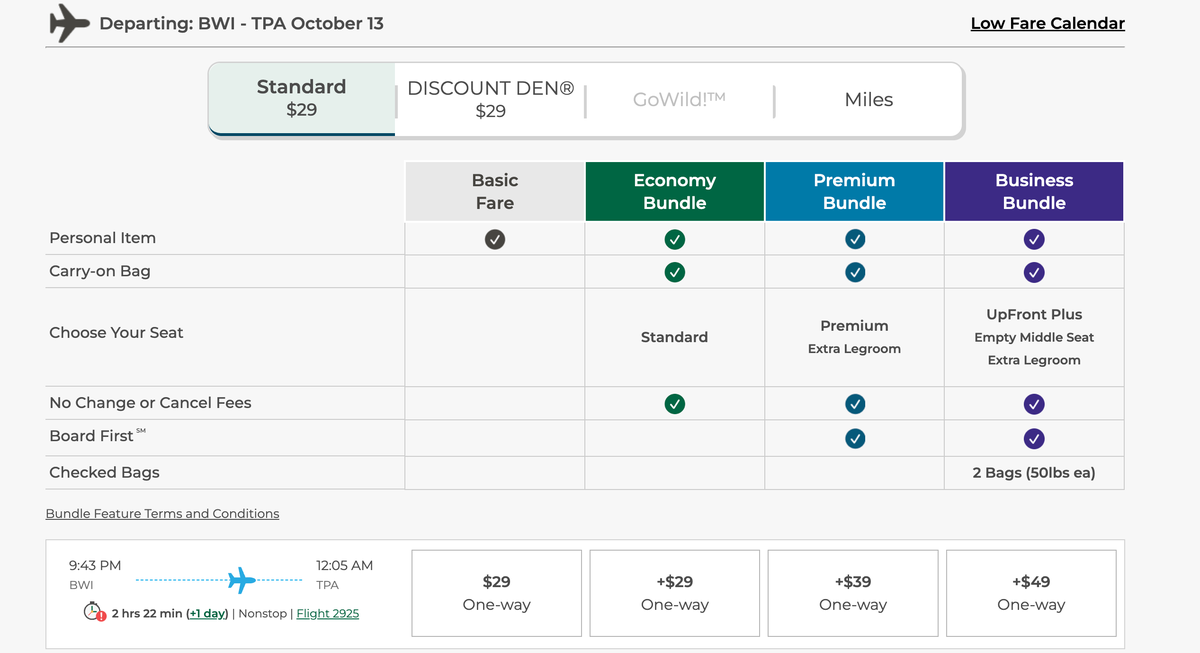
Task: Open the Low Fare Calendar
Action: coord(1047,22)
